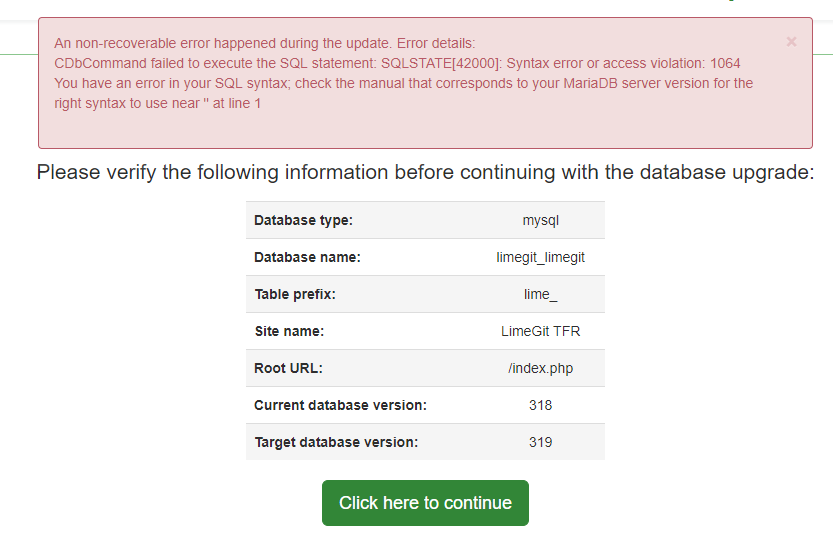Click the 'You have an error in your SQL syntax' line
The image size is (833, 552).
[403, 83]
